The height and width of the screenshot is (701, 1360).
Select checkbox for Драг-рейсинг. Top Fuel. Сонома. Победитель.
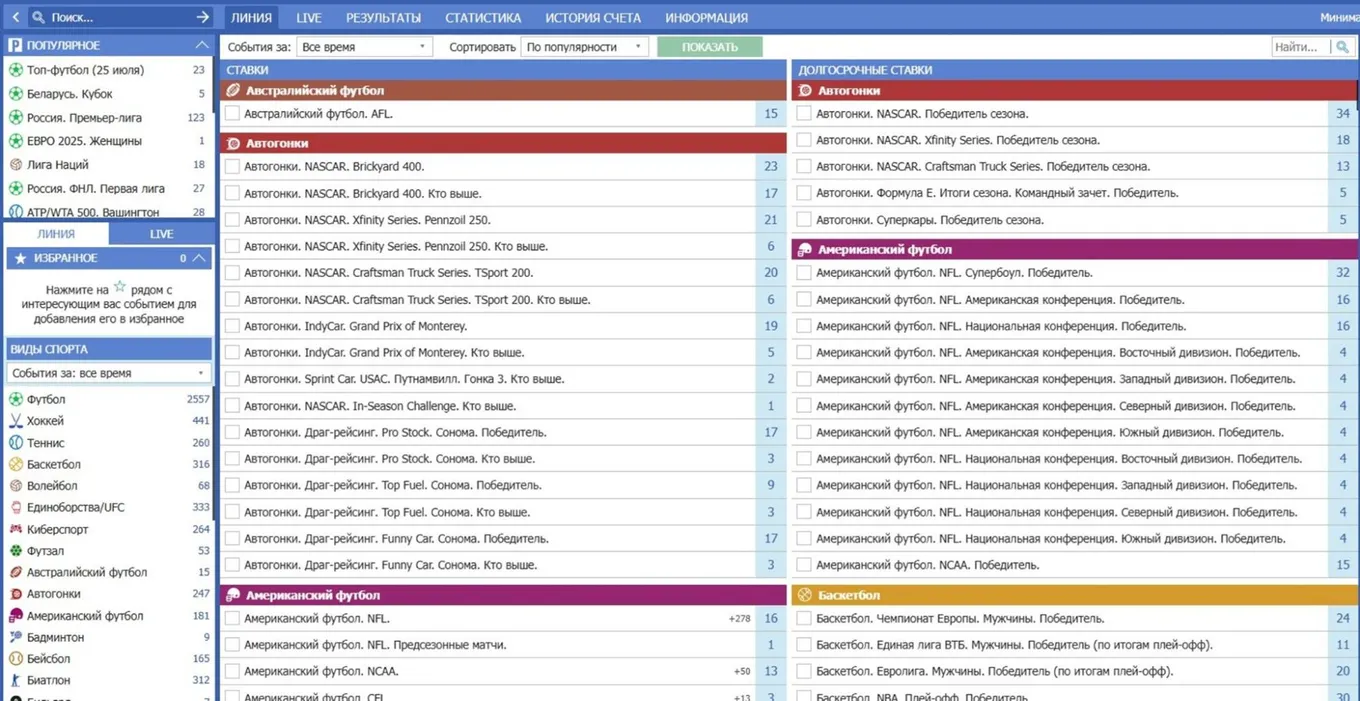tap(232, 485)
